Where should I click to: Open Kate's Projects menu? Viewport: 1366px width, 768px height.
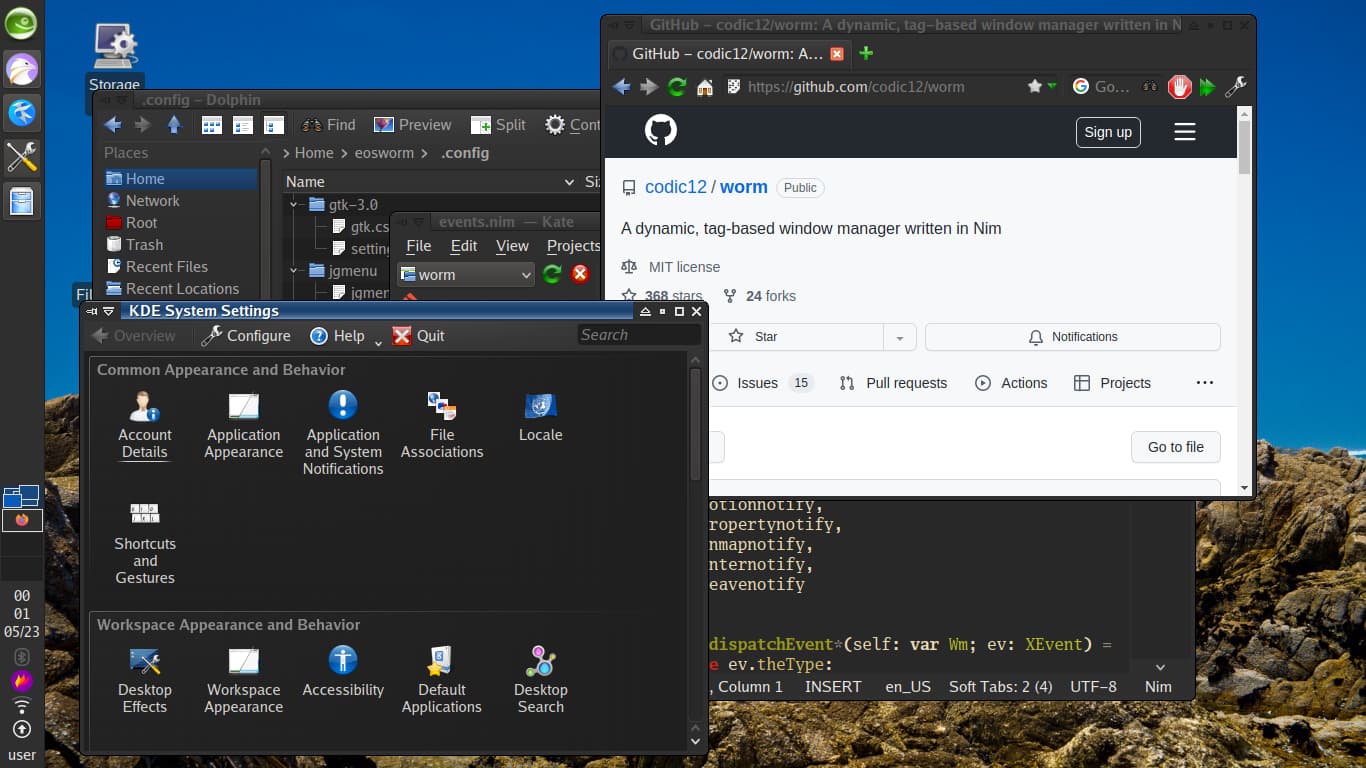[x=573, y=246]
